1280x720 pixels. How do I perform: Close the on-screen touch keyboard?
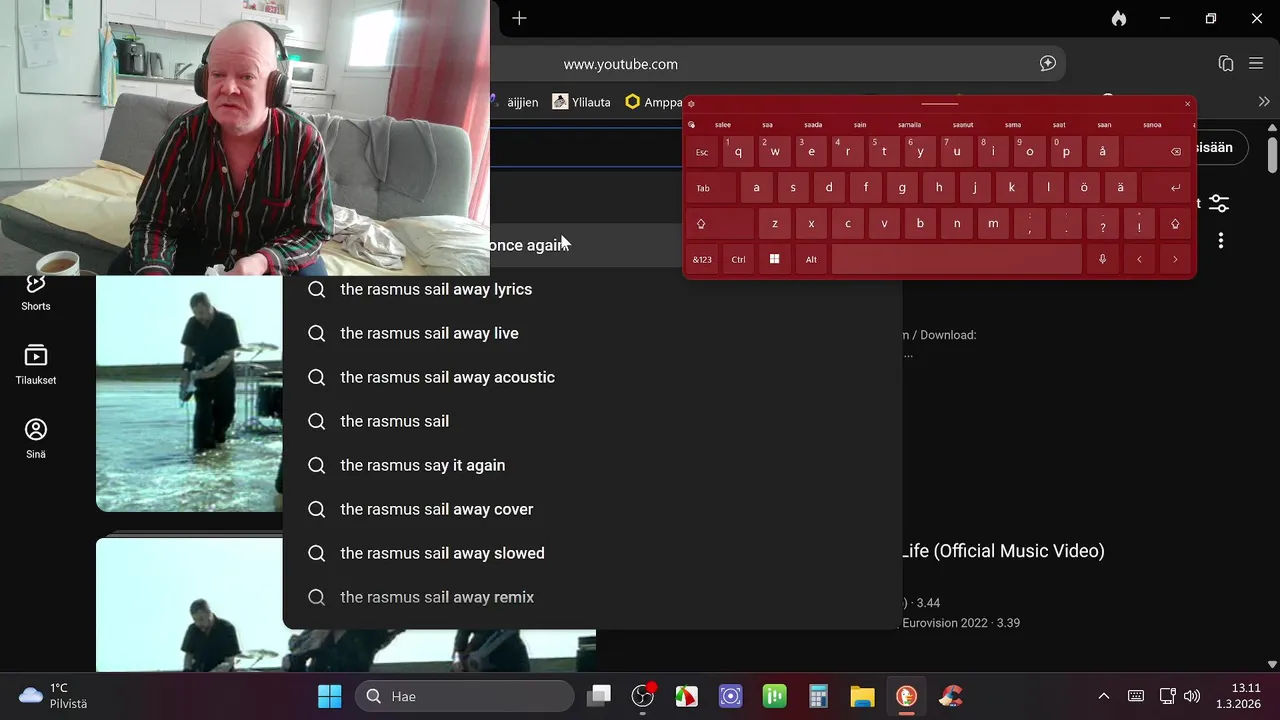[1188, 104]
